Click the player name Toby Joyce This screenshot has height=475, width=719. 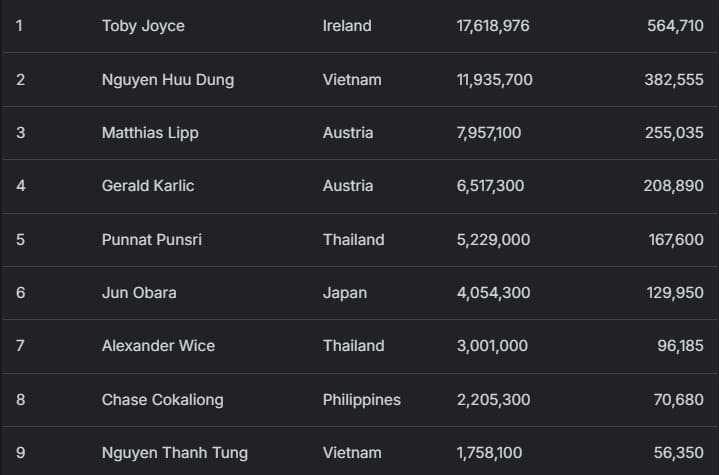[143, 26]
